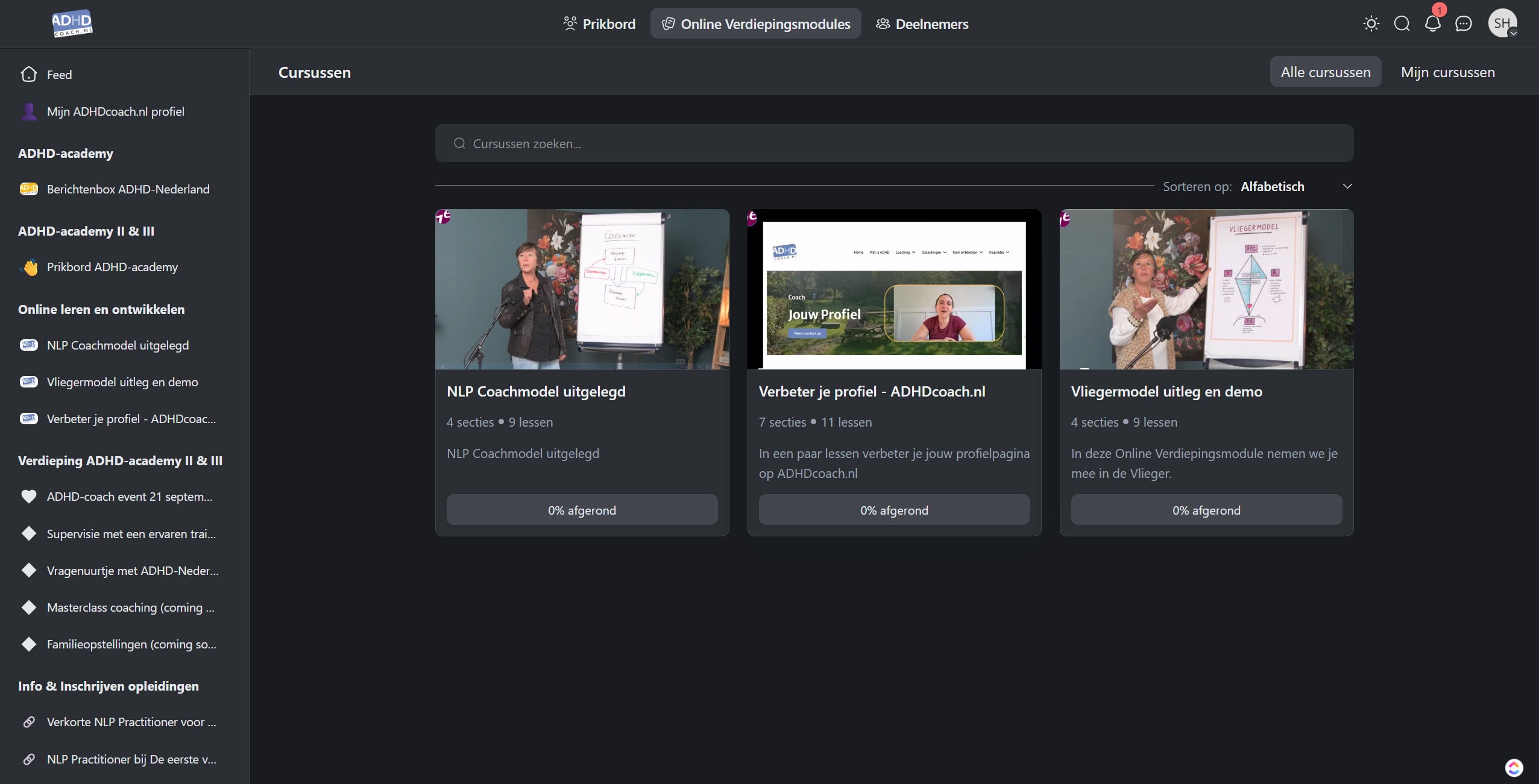
Task: Open NLP Coachmodel uitgelegd in sidebar
Action: pyautogui.click(x=118, y=345)
